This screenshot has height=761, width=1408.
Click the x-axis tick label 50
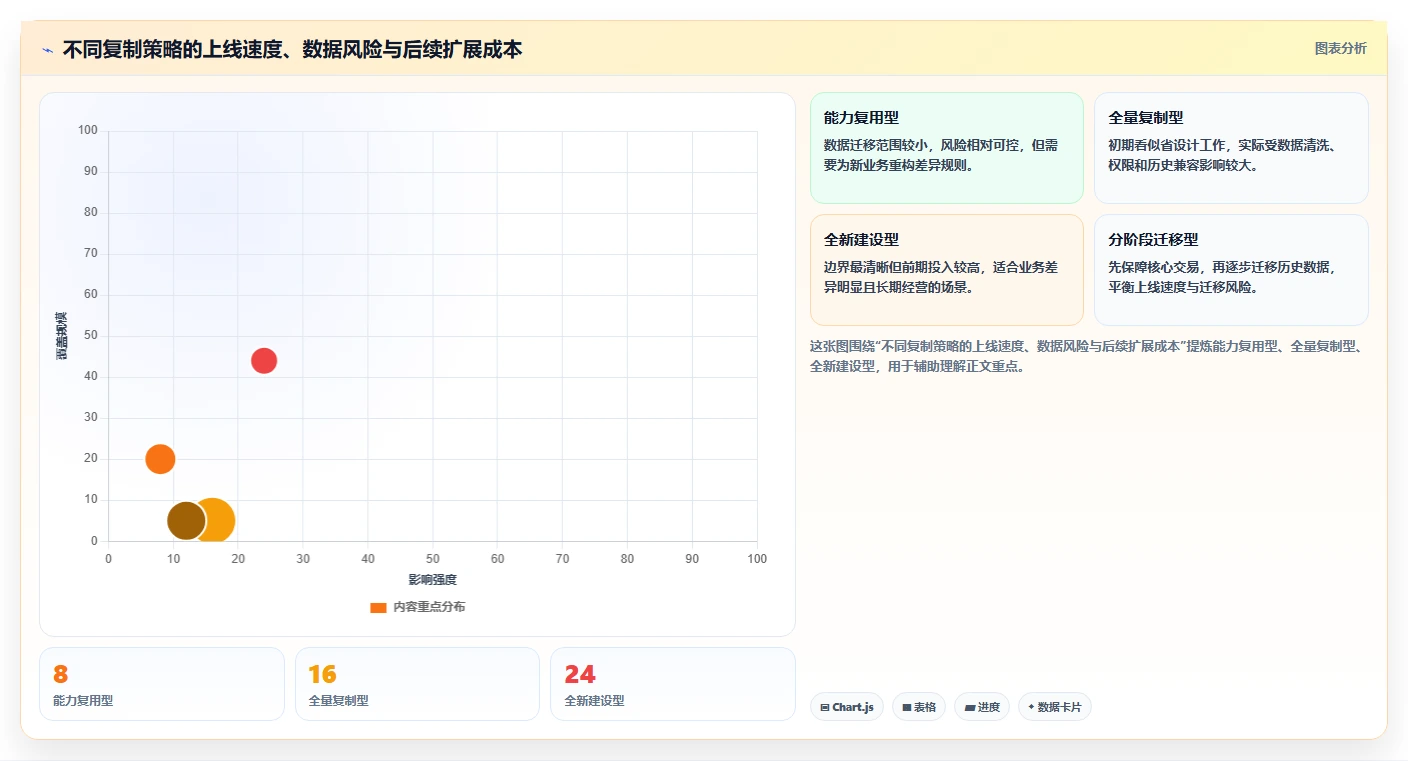click(433, 559)
